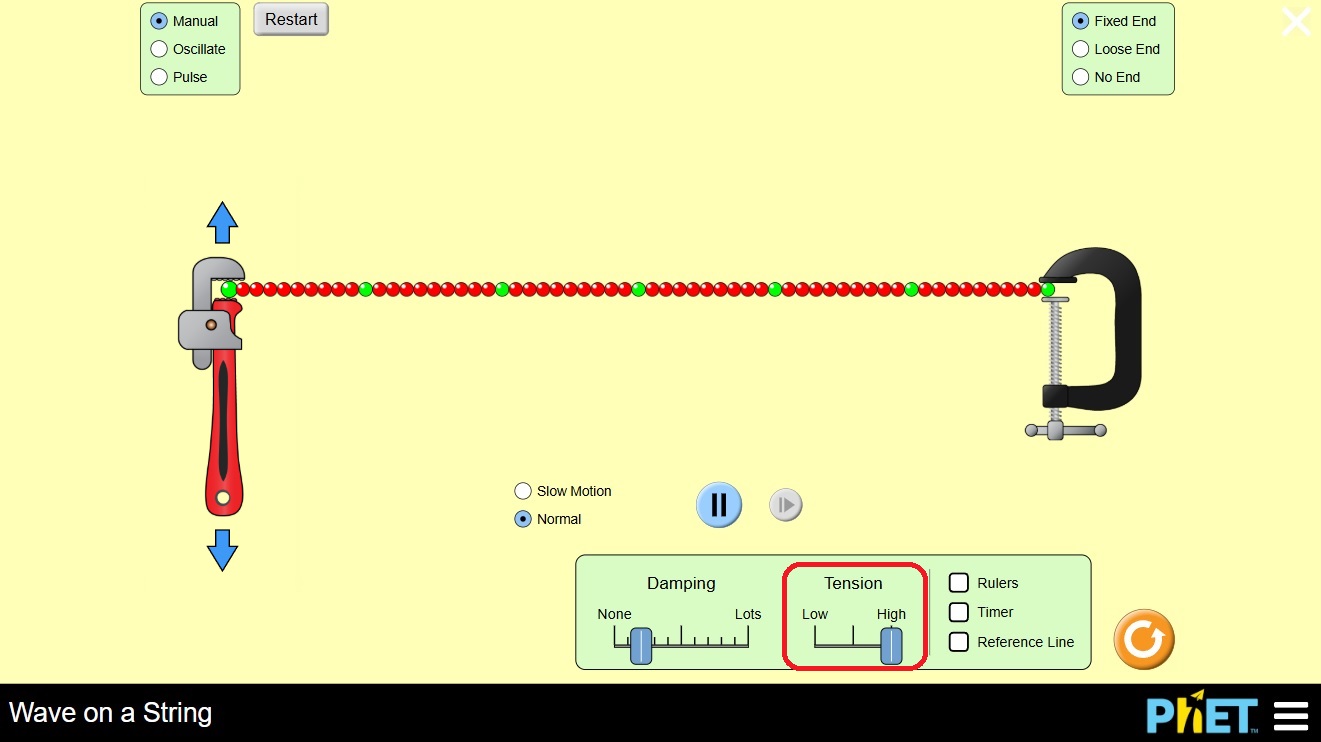Viewport: 1321px width, 742px height.
Task: Click the PhET logo
Action: tap(1202, 716)
